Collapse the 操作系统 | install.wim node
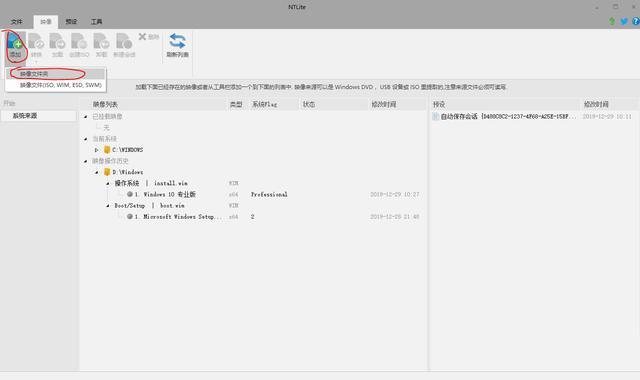The height and width of the screenshot is (380, 640). click(x=108, y=183)
